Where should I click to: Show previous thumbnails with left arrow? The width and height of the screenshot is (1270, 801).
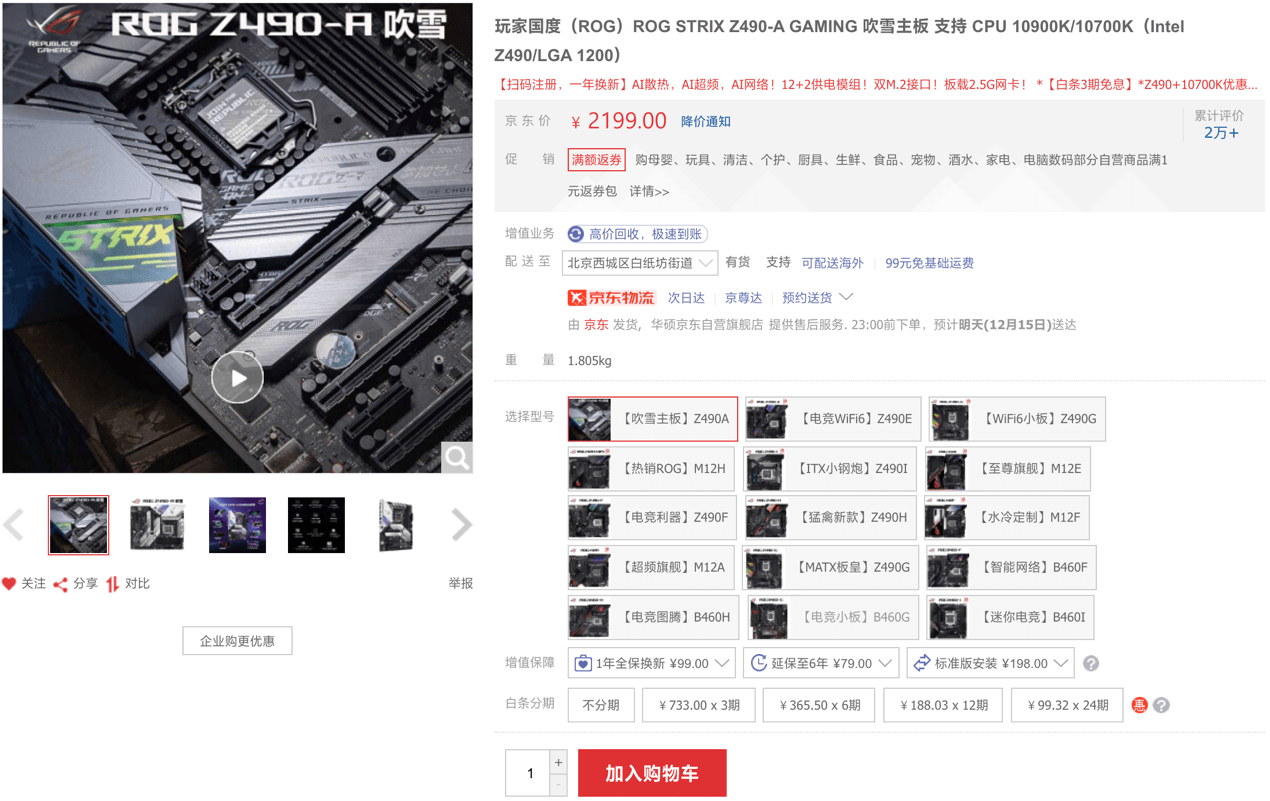pos(14,525)
